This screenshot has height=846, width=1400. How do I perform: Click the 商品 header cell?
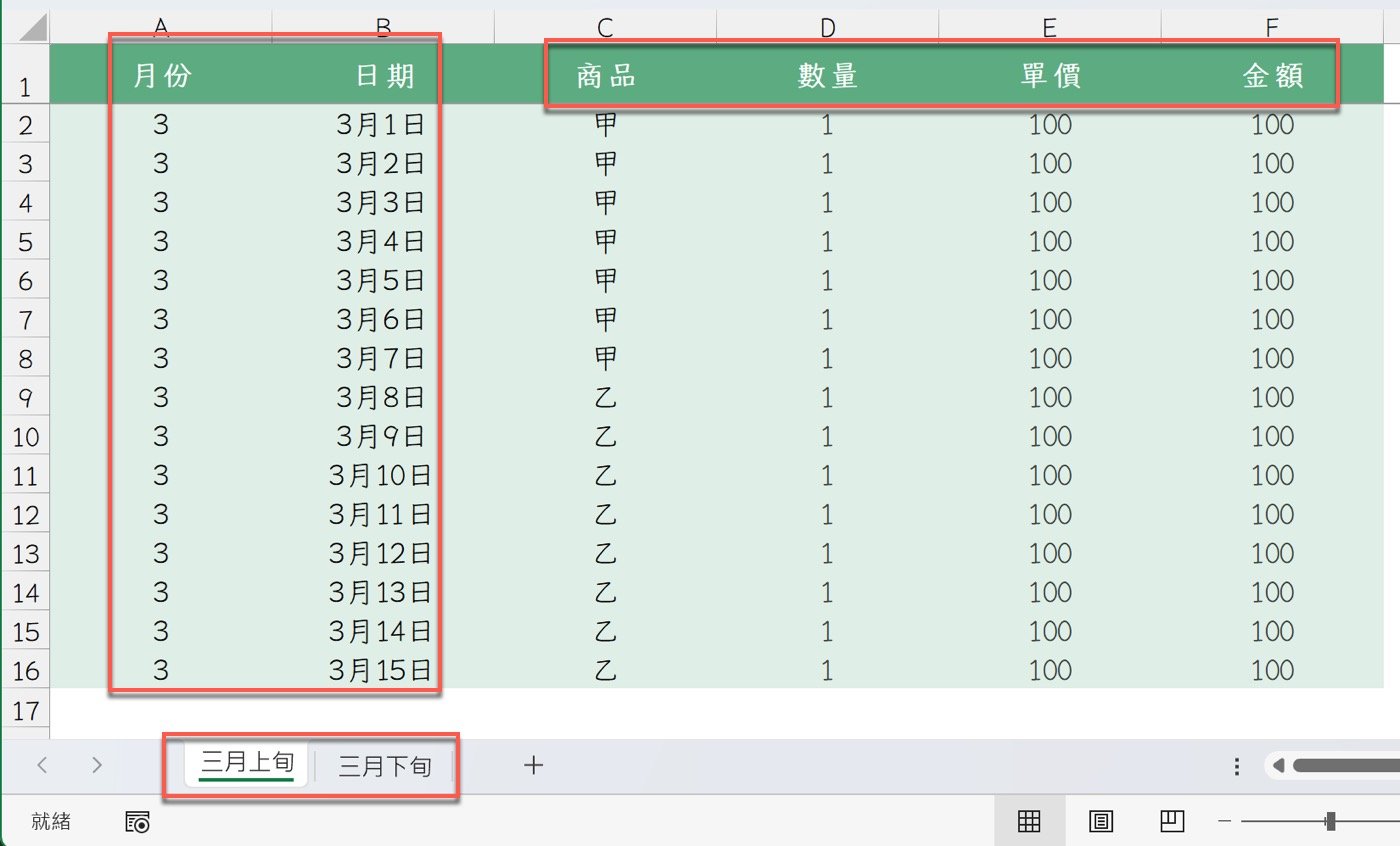coord(605,76)
